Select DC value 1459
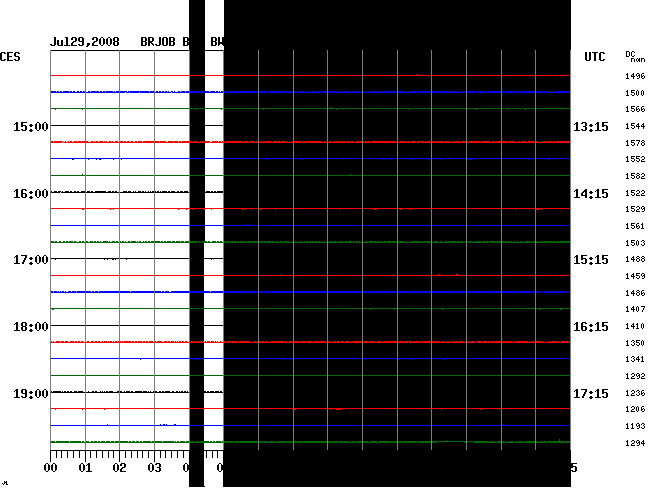The height and width of the screenshot is (494, 650). [635, 276]
